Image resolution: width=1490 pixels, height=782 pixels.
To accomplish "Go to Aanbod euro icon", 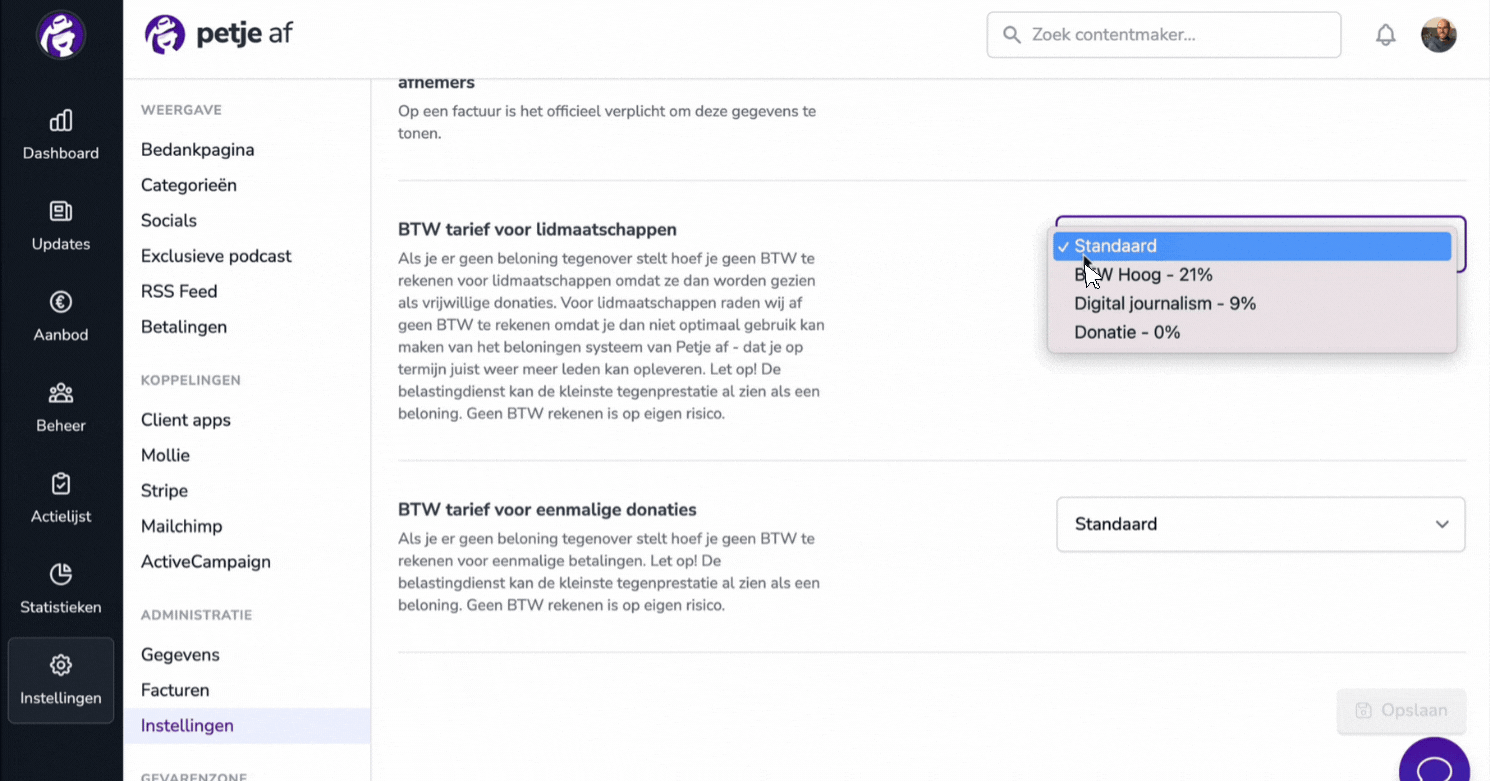I will tap(61, 302).
